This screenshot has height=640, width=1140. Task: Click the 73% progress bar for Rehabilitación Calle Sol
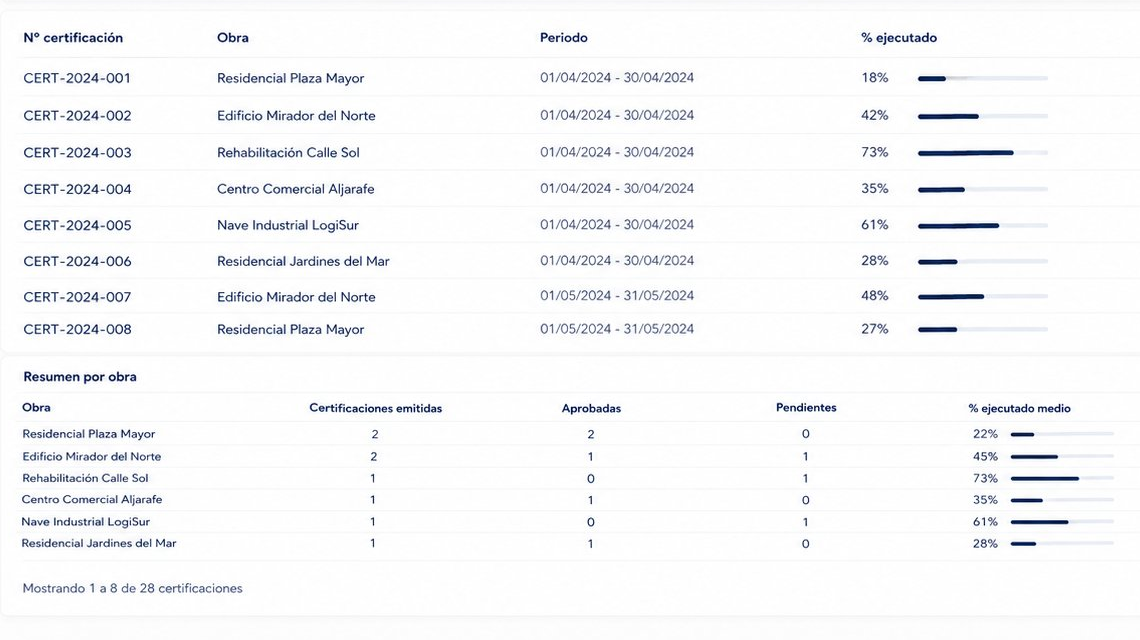tap(983, 153)
